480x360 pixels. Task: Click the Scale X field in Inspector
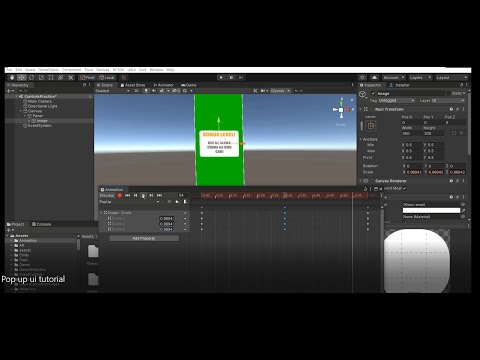(414, 172)
